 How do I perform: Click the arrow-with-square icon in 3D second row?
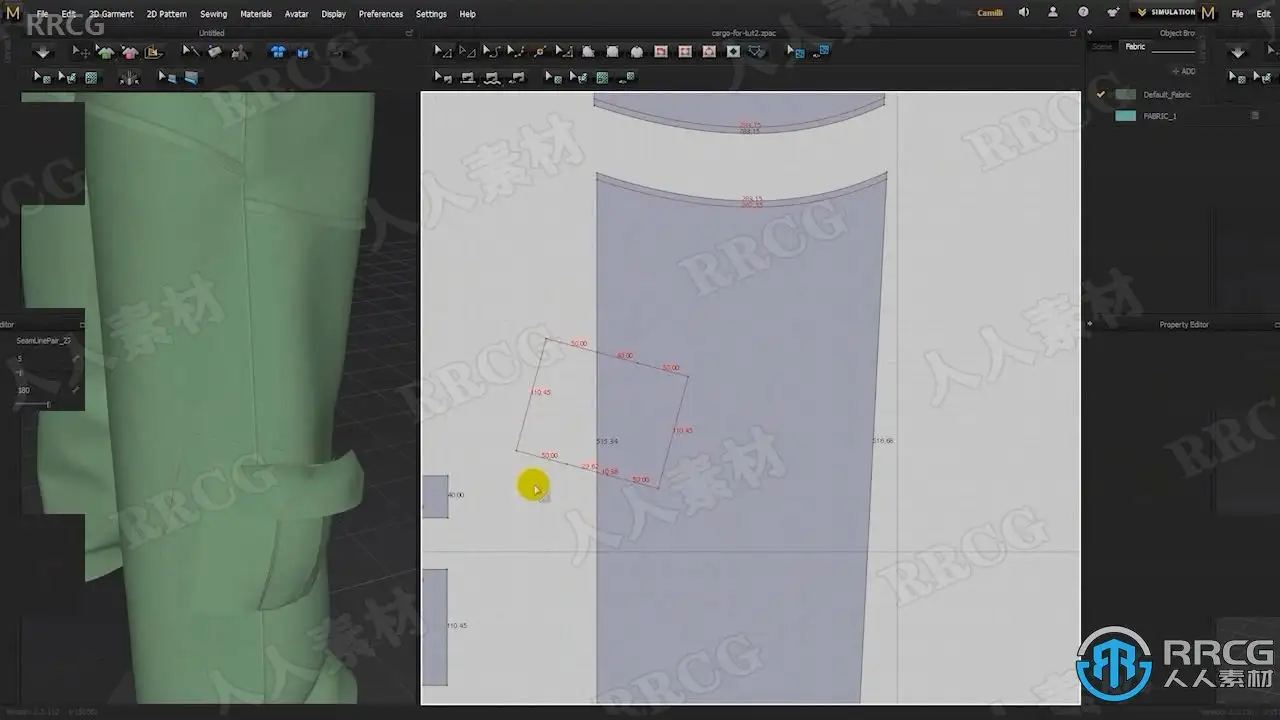tap(42, 77)
